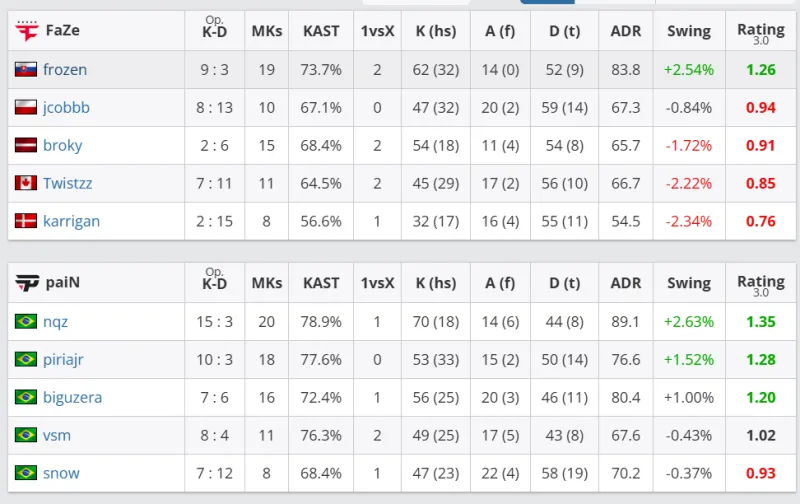Screen dimensions: 800x504
Task: Sort FaZe table by KAST column
Action: 322,31
